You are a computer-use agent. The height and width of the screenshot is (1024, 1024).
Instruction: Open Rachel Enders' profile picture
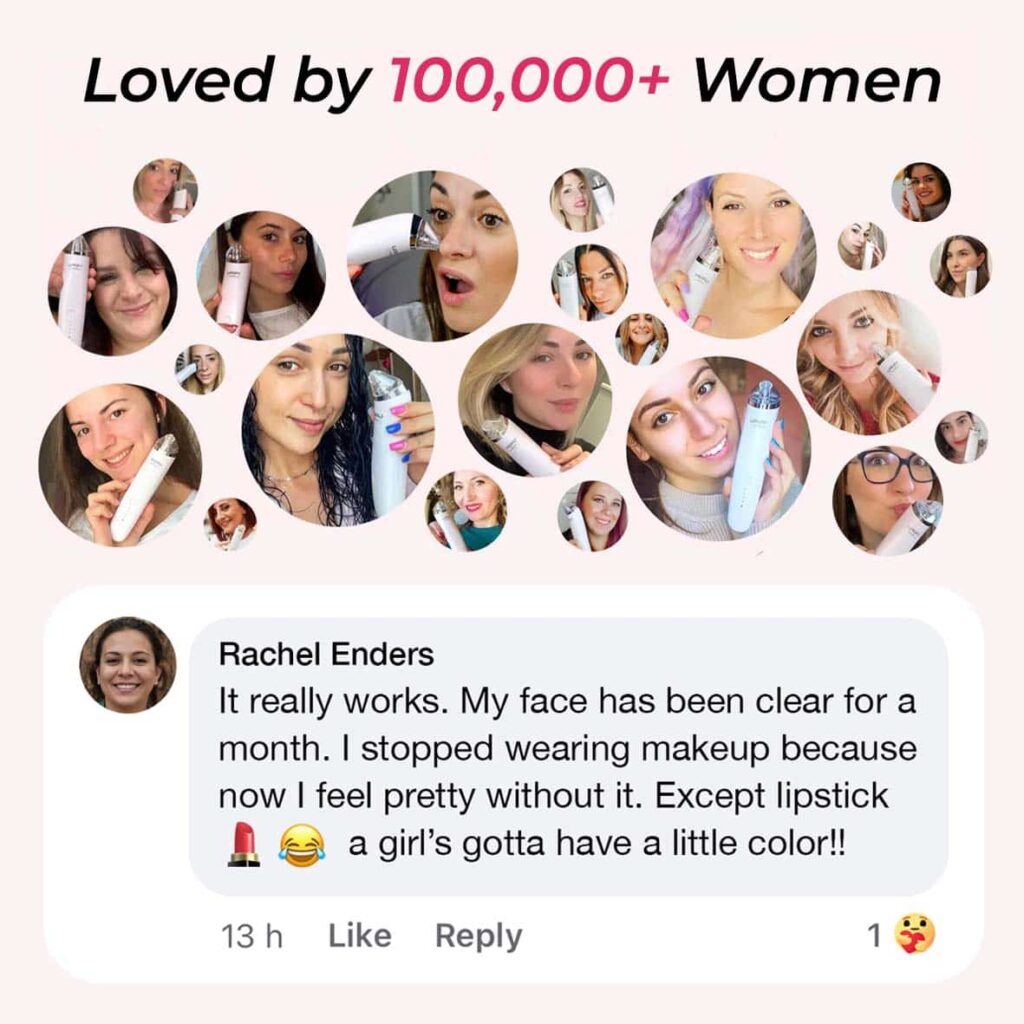pyautogui.click(x=127, y=664)
